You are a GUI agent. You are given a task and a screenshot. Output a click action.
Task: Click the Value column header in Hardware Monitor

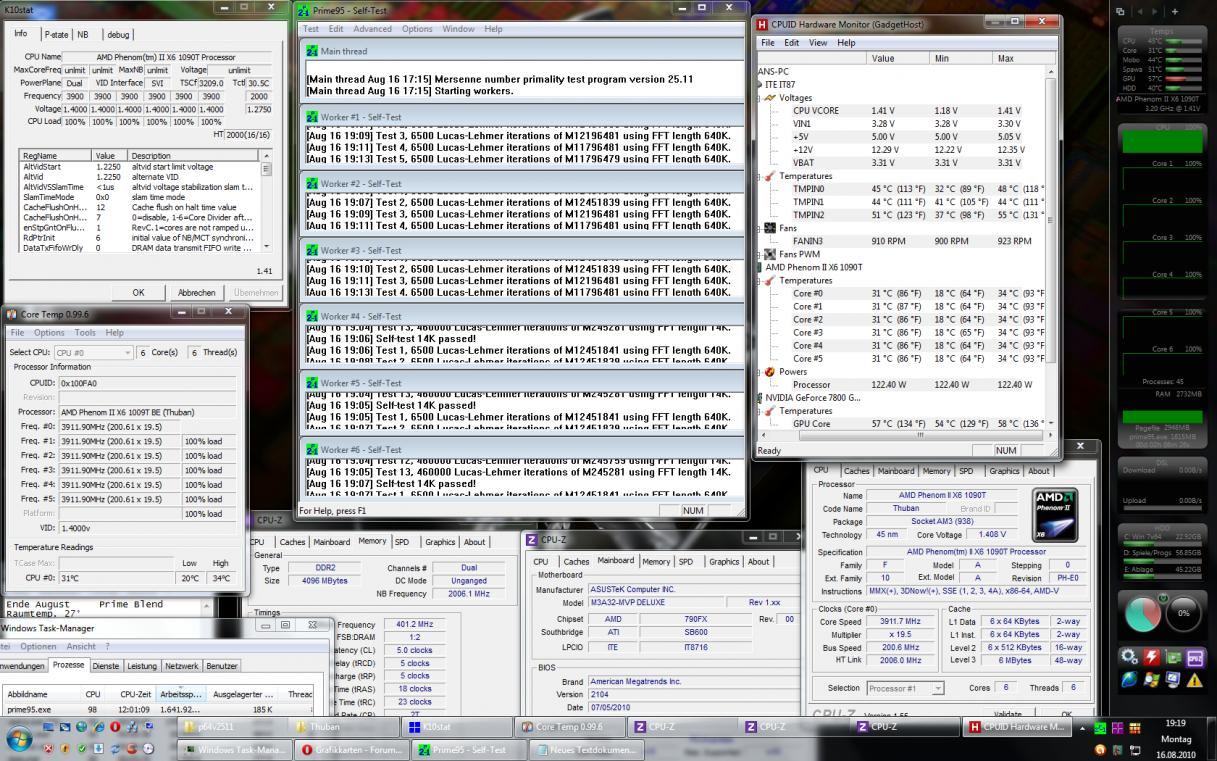tap(900, 58)
